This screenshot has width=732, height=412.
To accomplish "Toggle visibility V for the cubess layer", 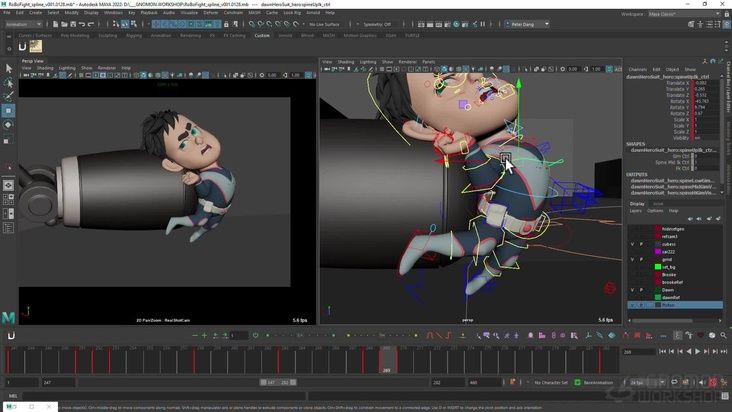I will tap(633, 244).
